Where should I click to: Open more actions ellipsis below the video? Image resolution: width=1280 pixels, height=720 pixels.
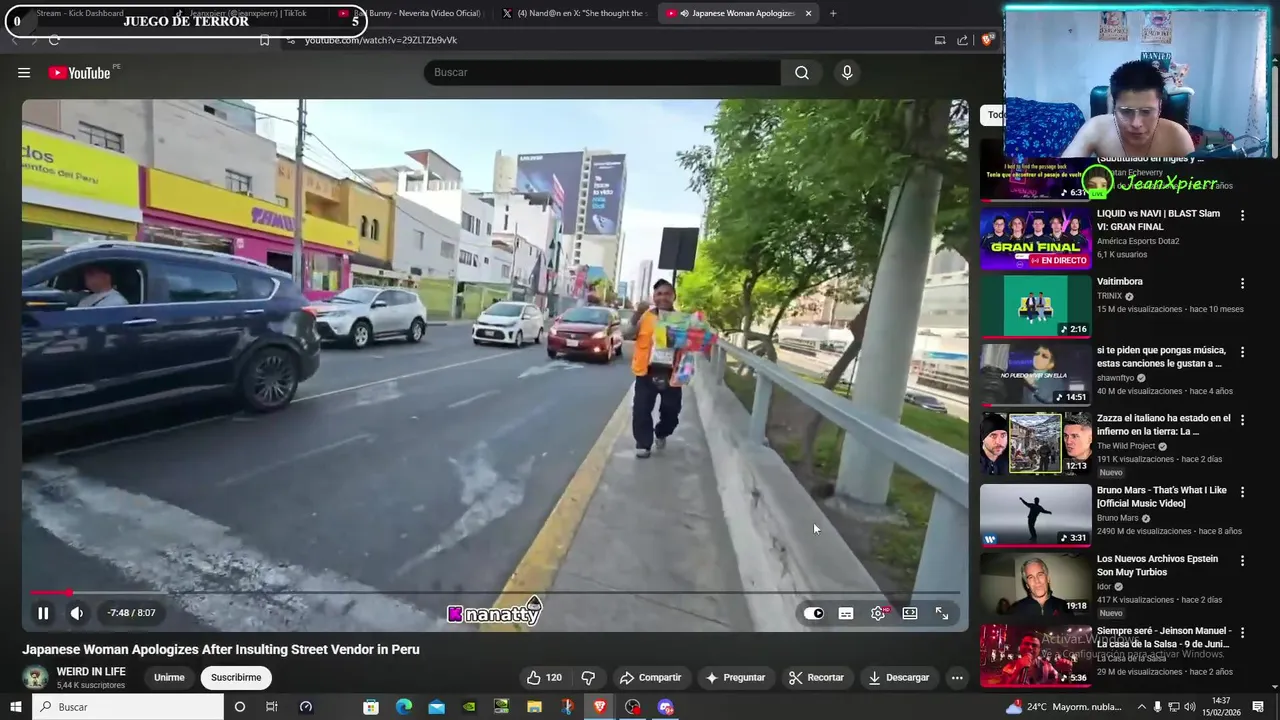pos(957,677)
